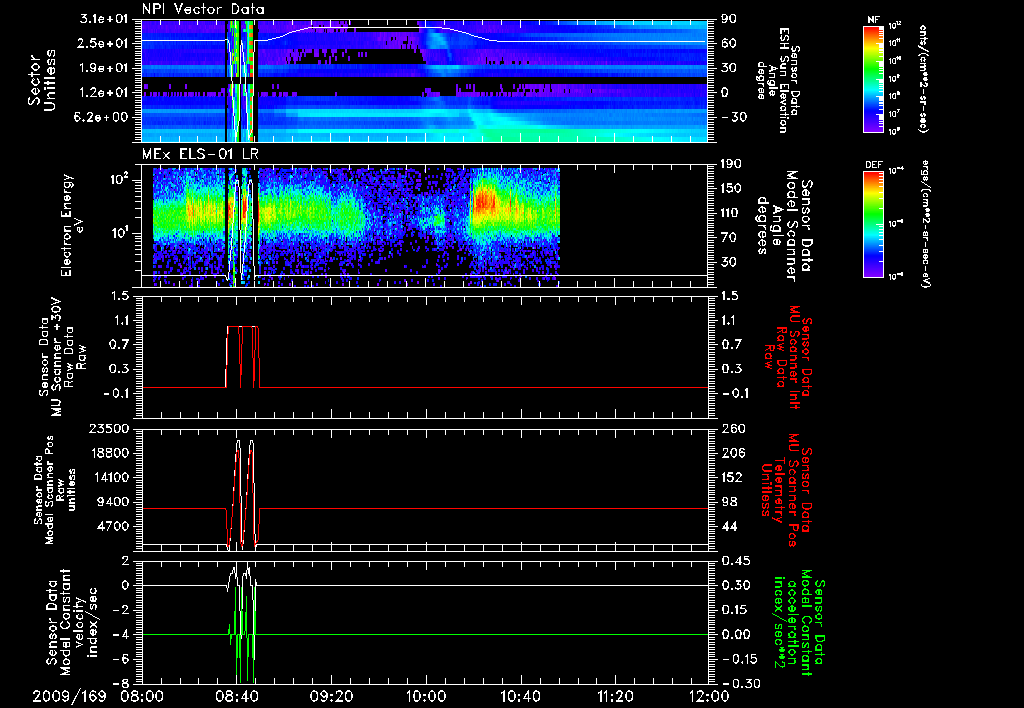Screen dimensions: 1024x708
Task: Click the 'ESH Sun Elevation Angle degree' axis title
Action: (x=776, y=80)
